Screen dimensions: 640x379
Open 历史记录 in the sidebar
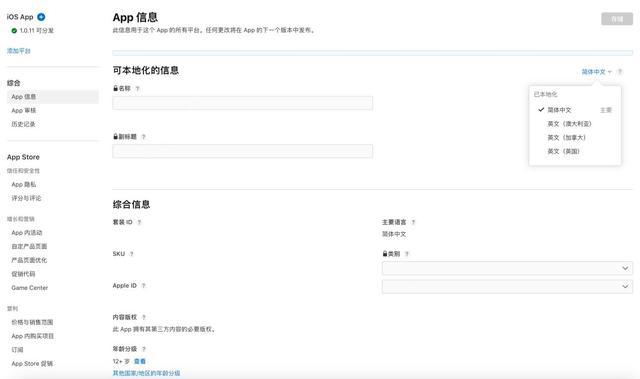[x=23, y=124]
